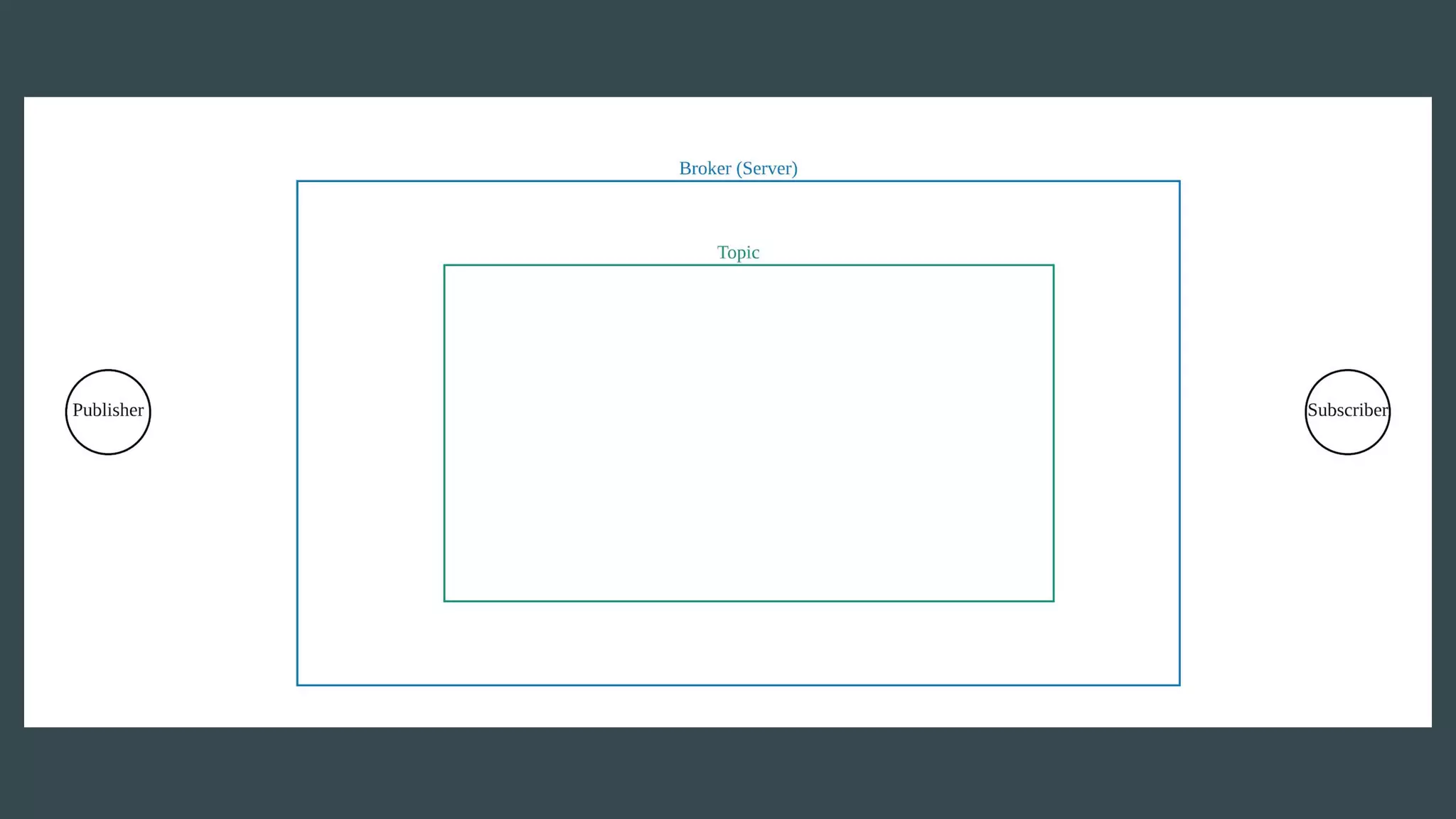Click the Topic box's bottom green border
This screenshot has width=1456, height=819.
coord(749,601)
